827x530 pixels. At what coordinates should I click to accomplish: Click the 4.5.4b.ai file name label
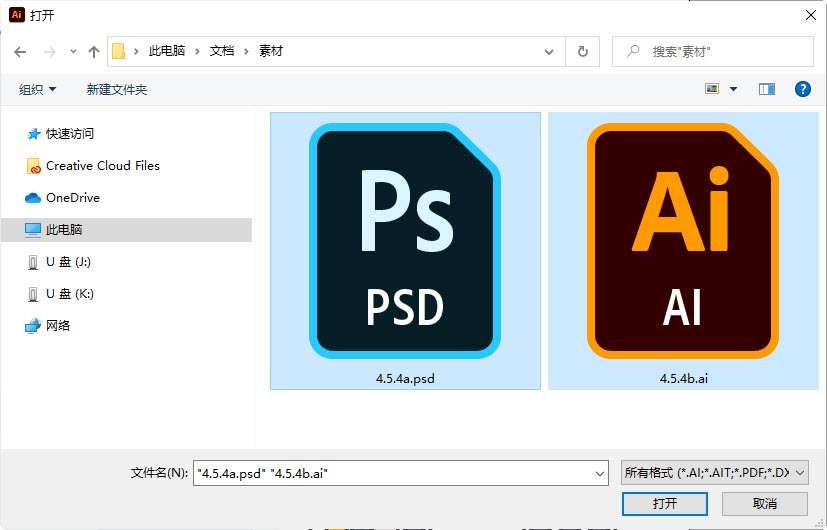[x=684, y=379]
